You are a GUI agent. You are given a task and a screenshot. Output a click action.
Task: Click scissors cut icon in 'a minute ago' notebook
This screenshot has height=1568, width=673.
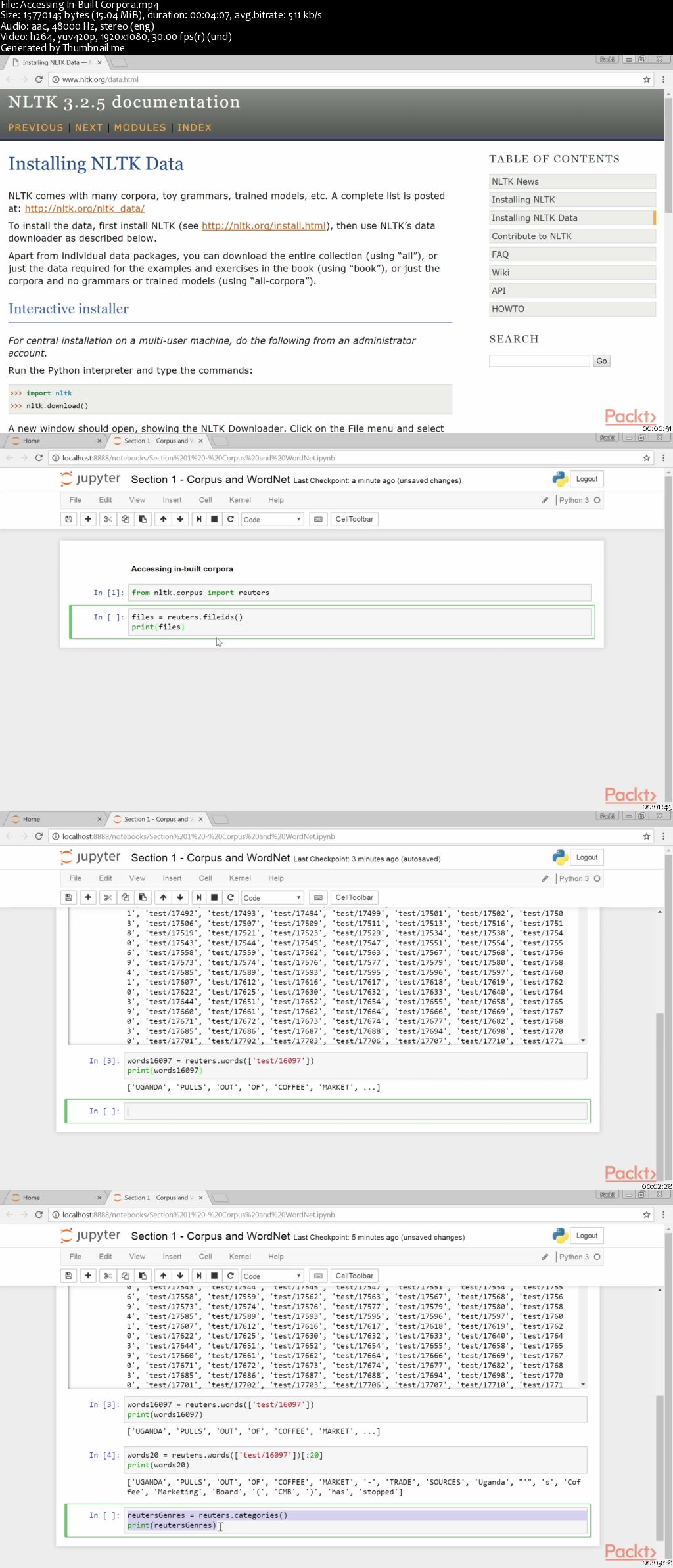coord(108,519)
